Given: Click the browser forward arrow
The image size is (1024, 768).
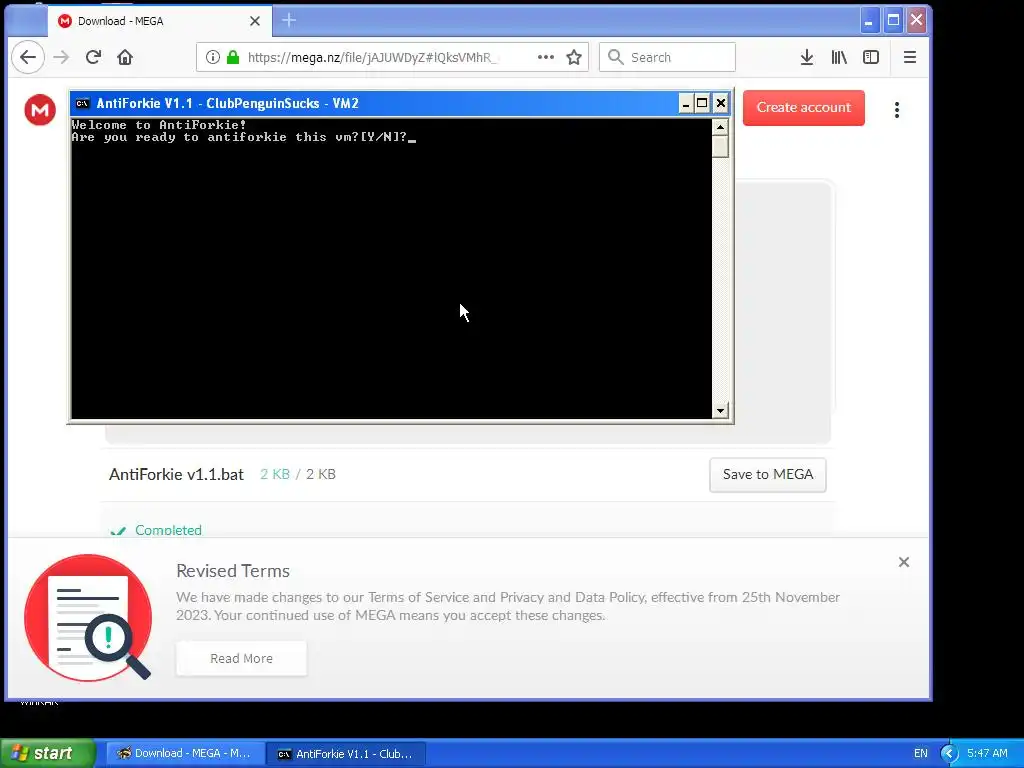Looking at the screenshot, I should click(61, 57).
